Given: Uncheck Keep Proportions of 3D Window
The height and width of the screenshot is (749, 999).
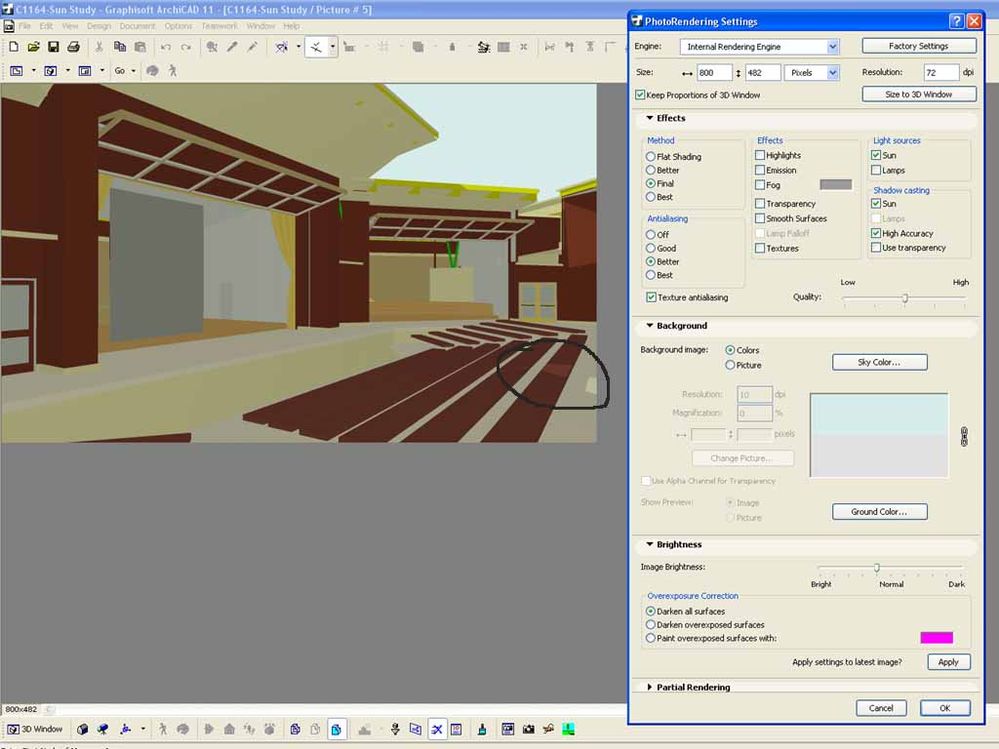Looking at the screenshot, I should click(640, 95).
